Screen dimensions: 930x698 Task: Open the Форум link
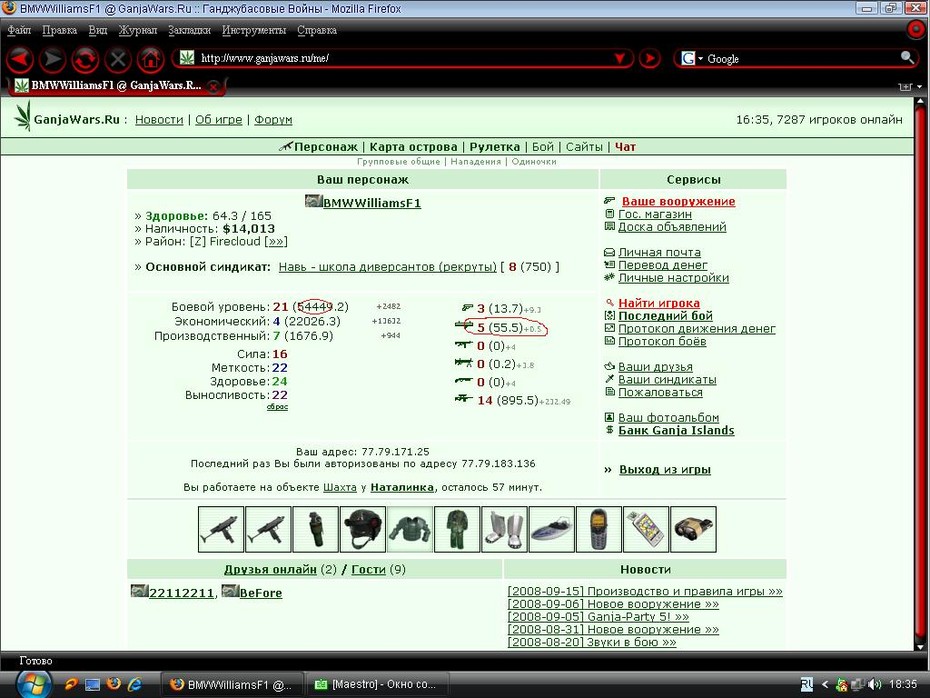coord(273,120)
